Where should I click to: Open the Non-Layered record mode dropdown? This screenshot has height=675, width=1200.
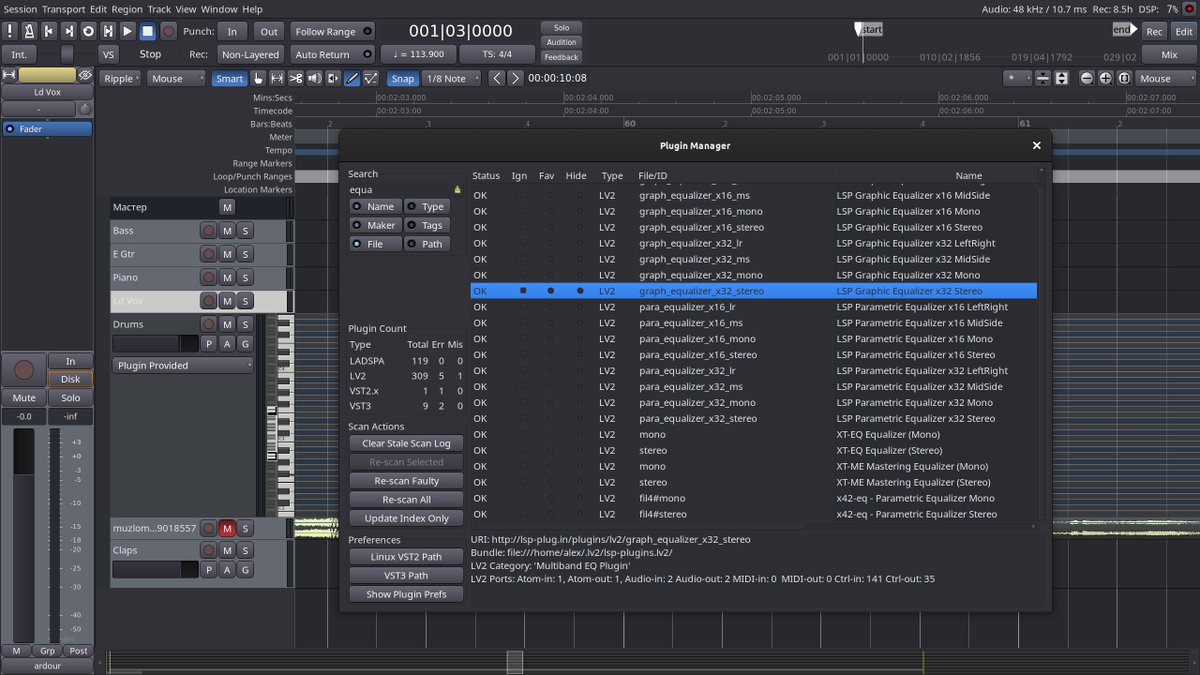(x=250, y=54)
